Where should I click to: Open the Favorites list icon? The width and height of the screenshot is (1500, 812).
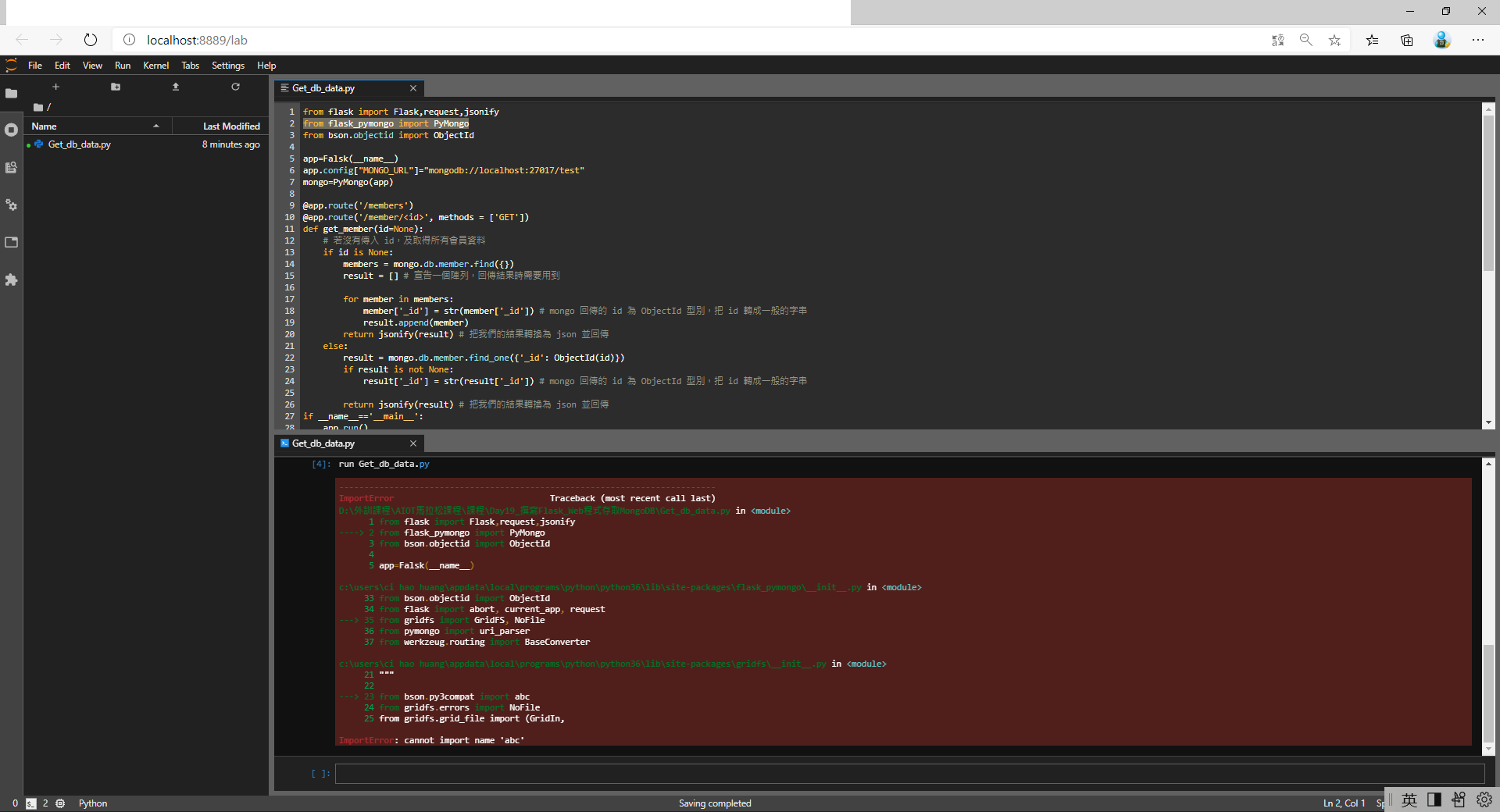(x=1372, y=40)
